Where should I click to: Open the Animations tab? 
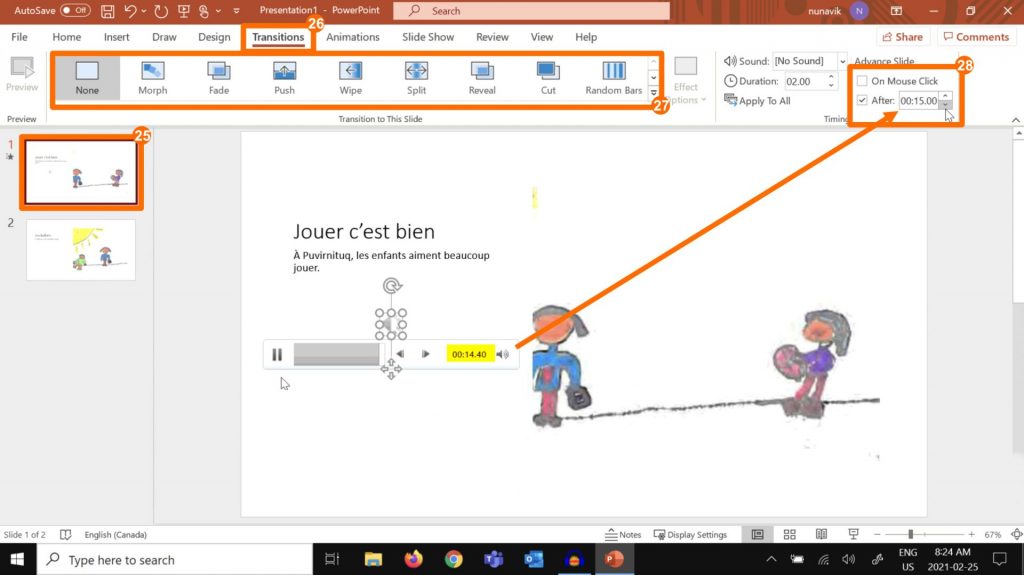(x=352, y=37)
